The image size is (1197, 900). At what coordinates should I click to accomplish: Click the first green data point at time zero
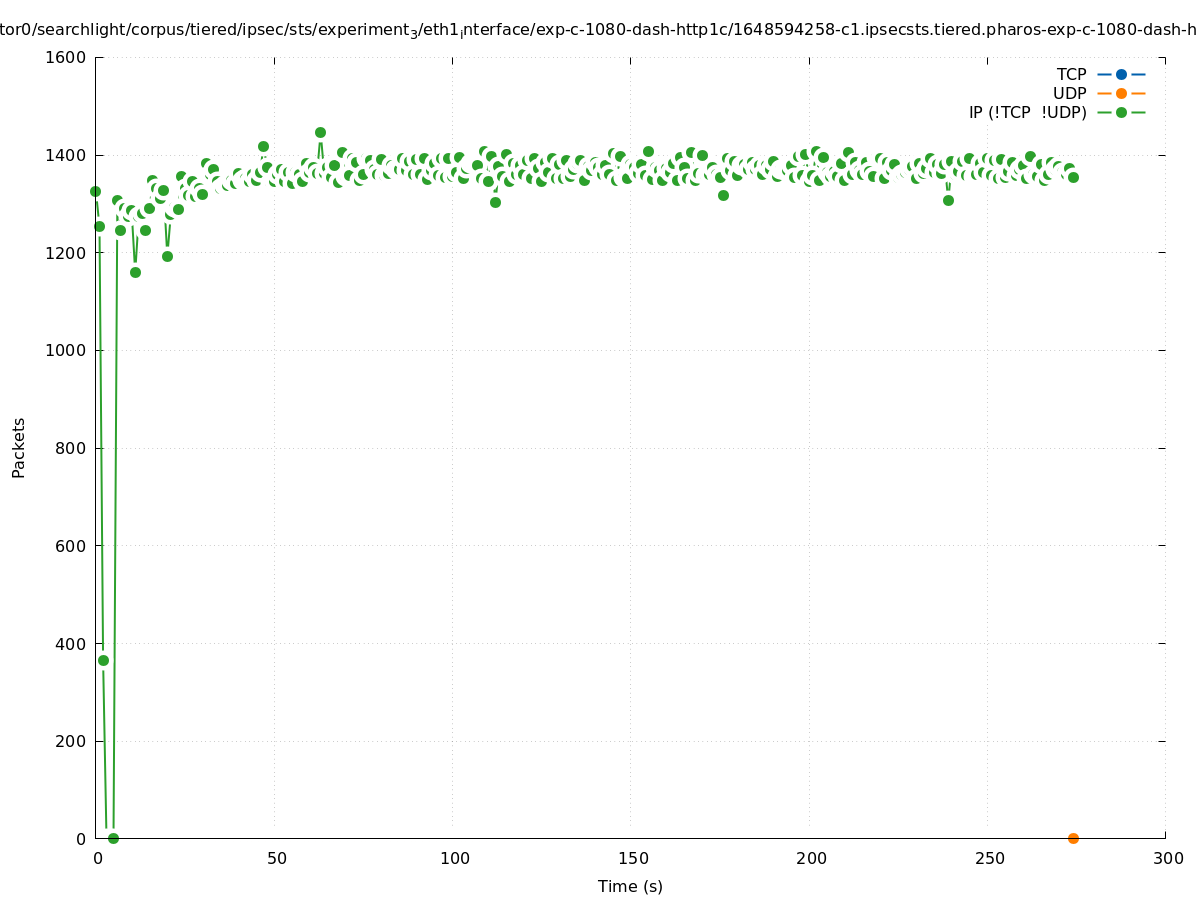95,191
